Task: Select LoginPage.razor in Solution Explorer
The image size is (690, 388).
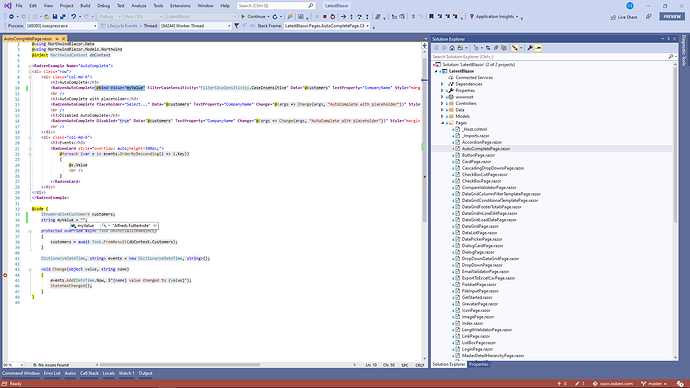Action: [x=477, y=349]
